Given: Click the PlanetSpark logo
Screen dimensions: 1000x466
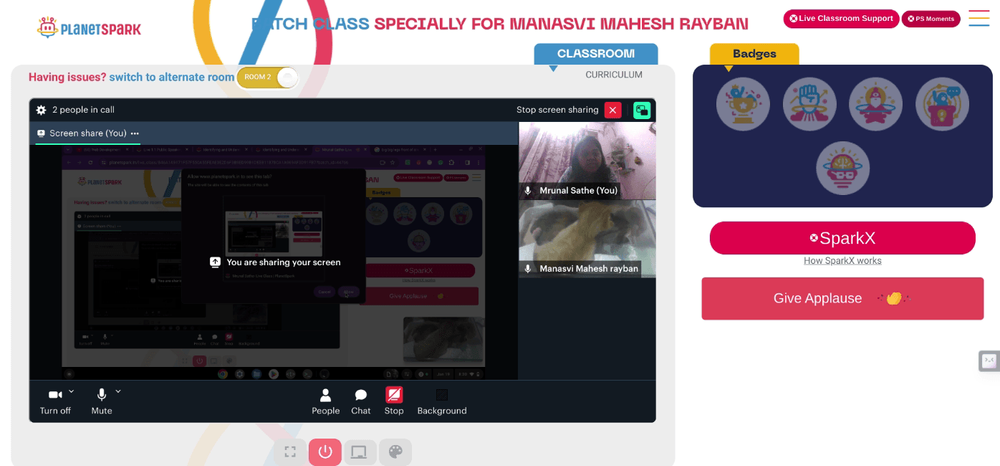Looking at the screenshot, I should point(89,27).
